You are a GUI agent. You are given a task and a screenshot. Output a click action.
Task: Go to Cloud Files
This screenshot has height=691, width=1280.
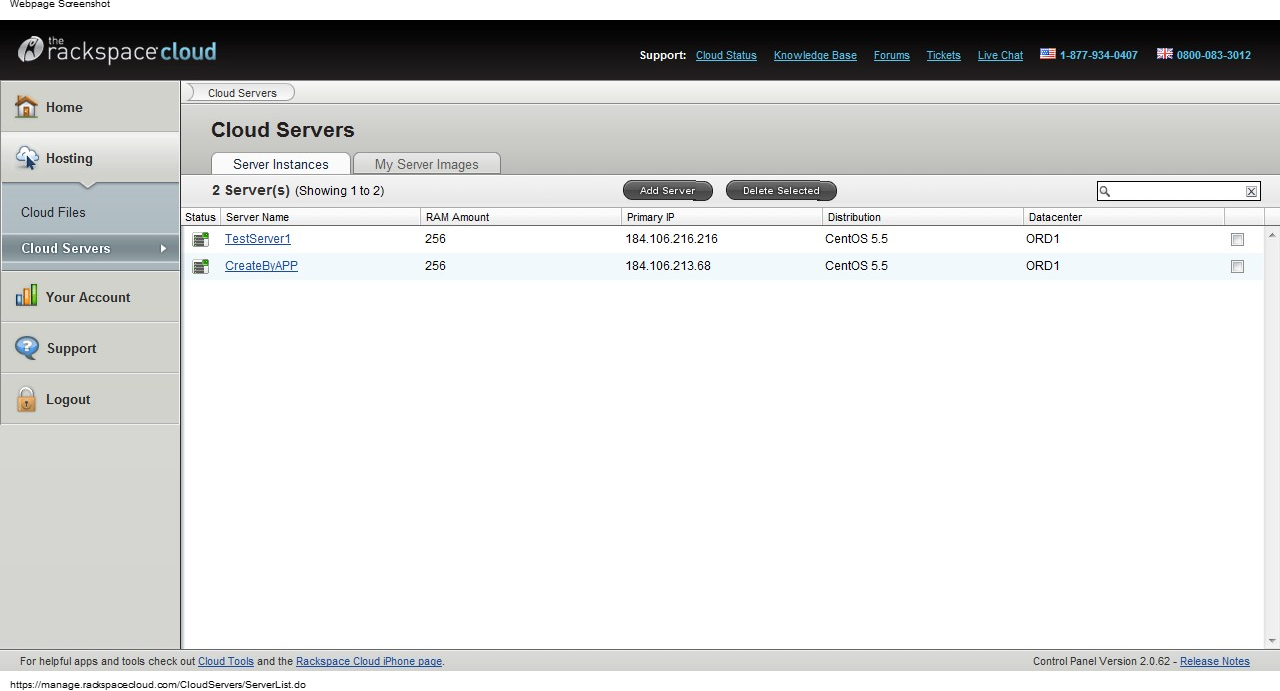click(53, 212)
